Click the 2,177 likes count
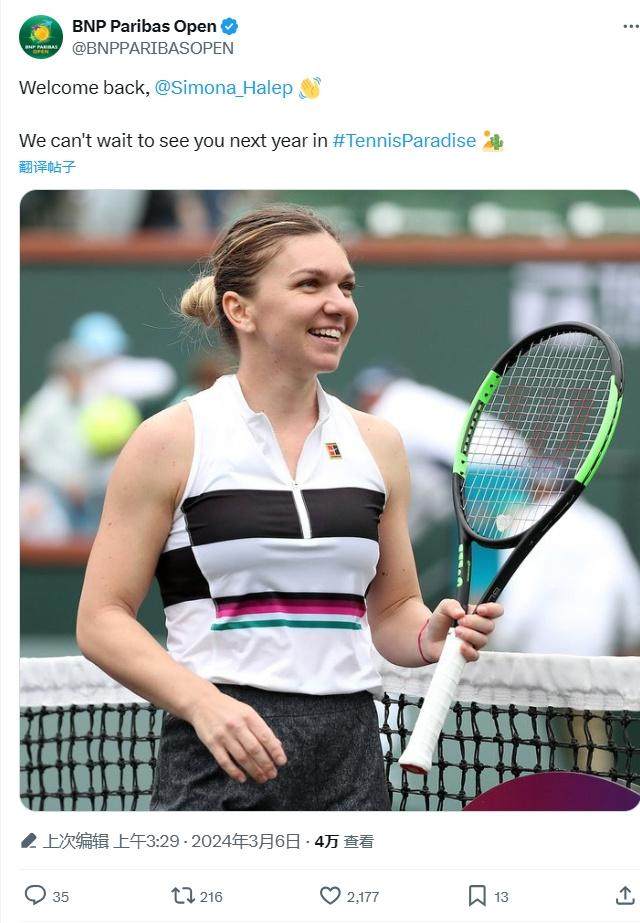Screen dimensions: 640x923 tap(363, 897)
